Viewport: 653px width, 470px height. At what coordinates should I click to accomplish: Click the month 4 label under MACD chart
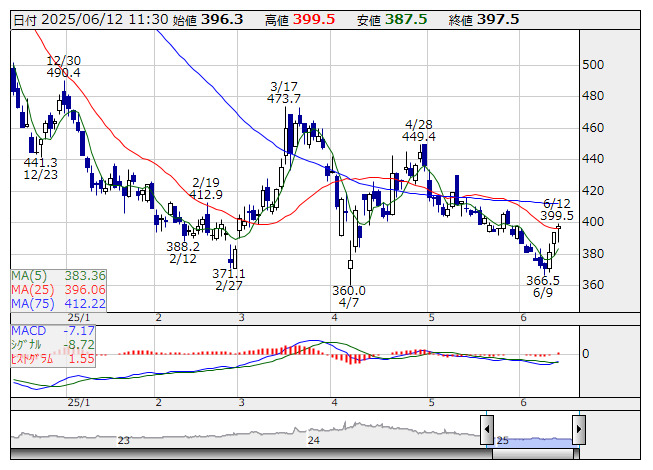334,403
